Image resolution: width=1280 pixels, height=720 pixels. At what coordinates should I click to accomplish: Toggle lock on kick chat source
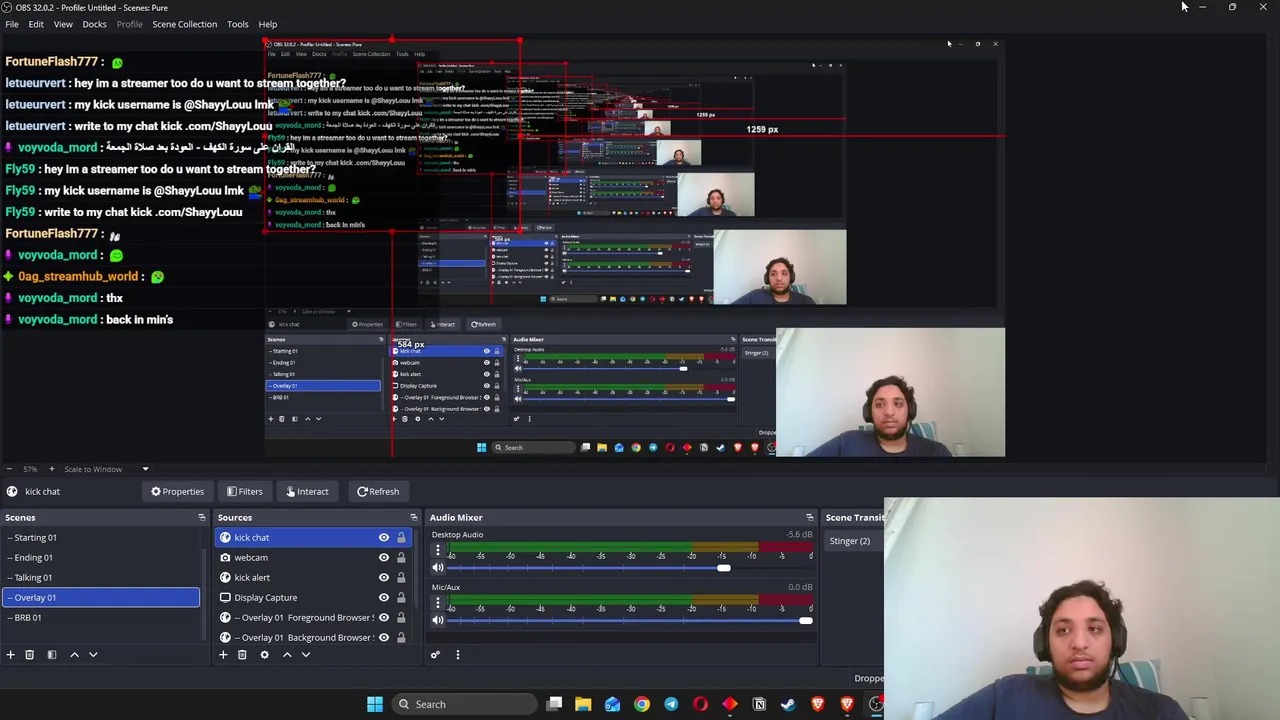click(x=401, y=538)
